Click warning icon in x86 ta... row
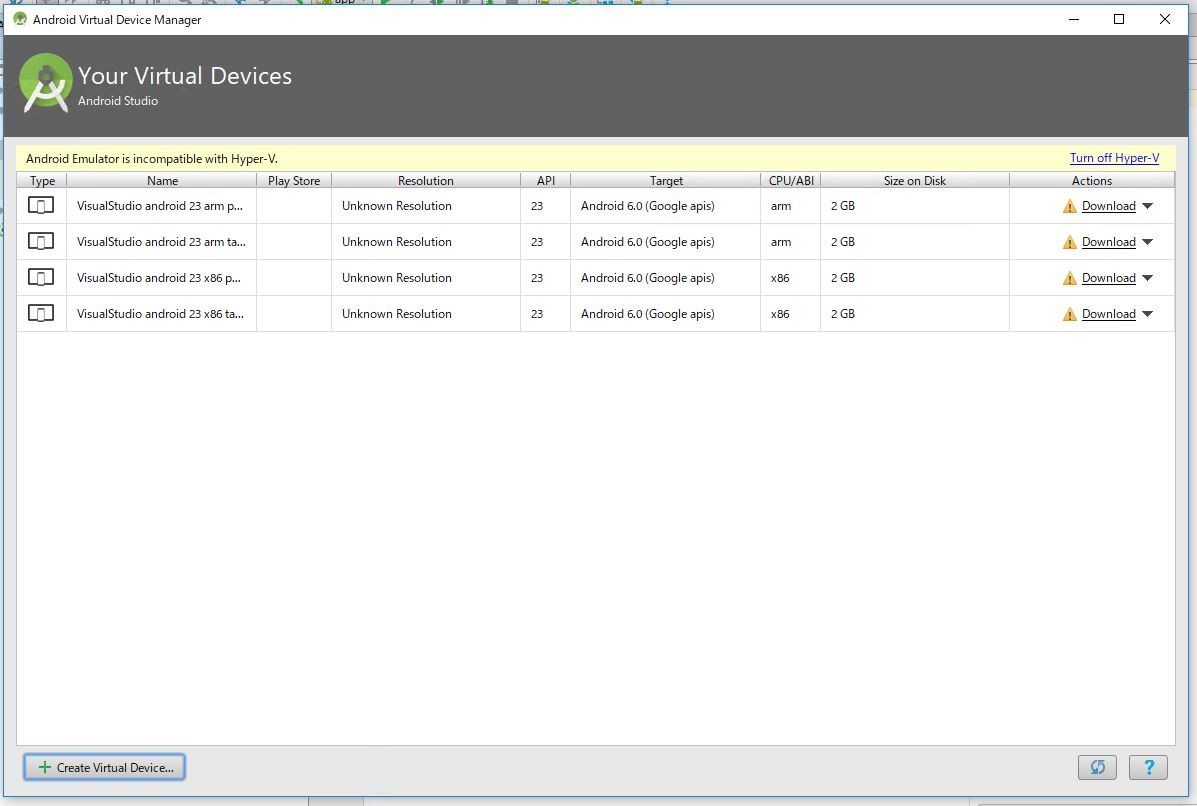 [x=1070, y=314]
